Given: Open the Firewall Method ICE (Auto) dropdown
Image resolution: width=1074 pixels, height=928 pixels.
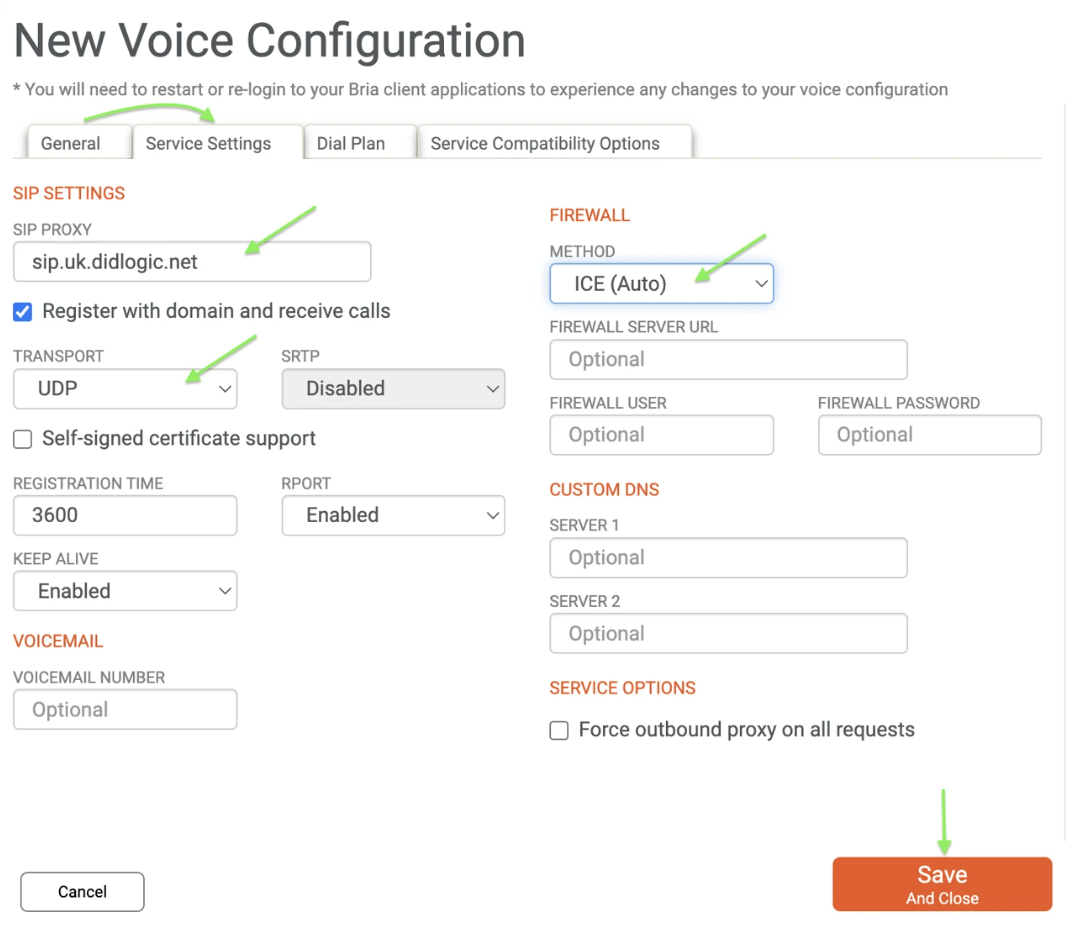Looking at the screenshot, I should point(662,284).
